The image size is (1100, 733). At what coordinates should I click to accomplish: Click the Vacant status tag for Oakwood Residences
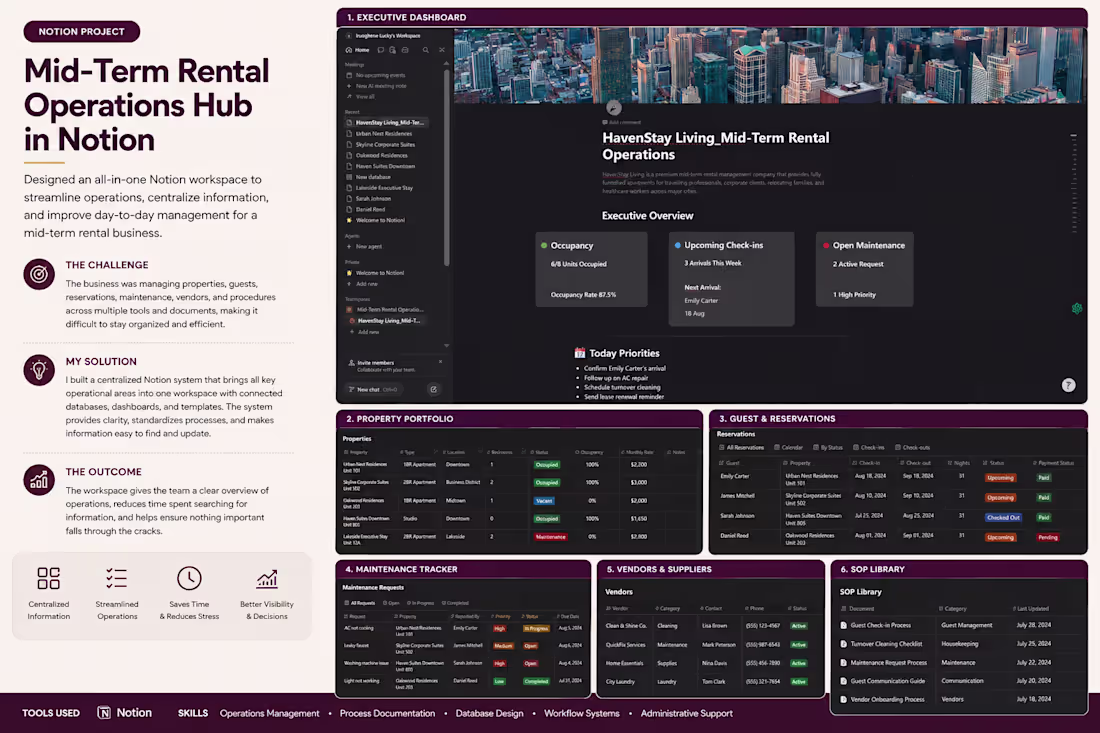pyautogui.click(x=544, y=501)
